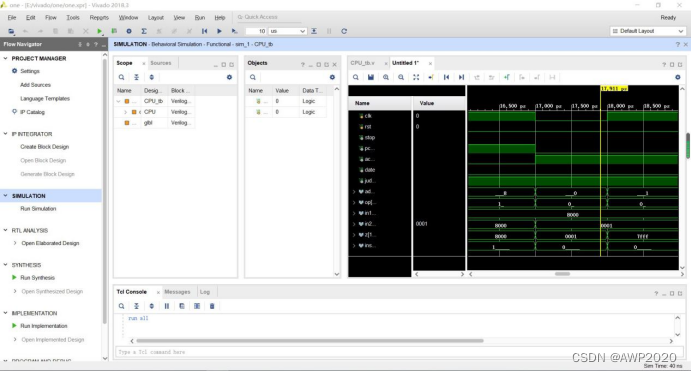
Task: Click the waveform Zoom In icon
Action: click(x=386, y=77)
